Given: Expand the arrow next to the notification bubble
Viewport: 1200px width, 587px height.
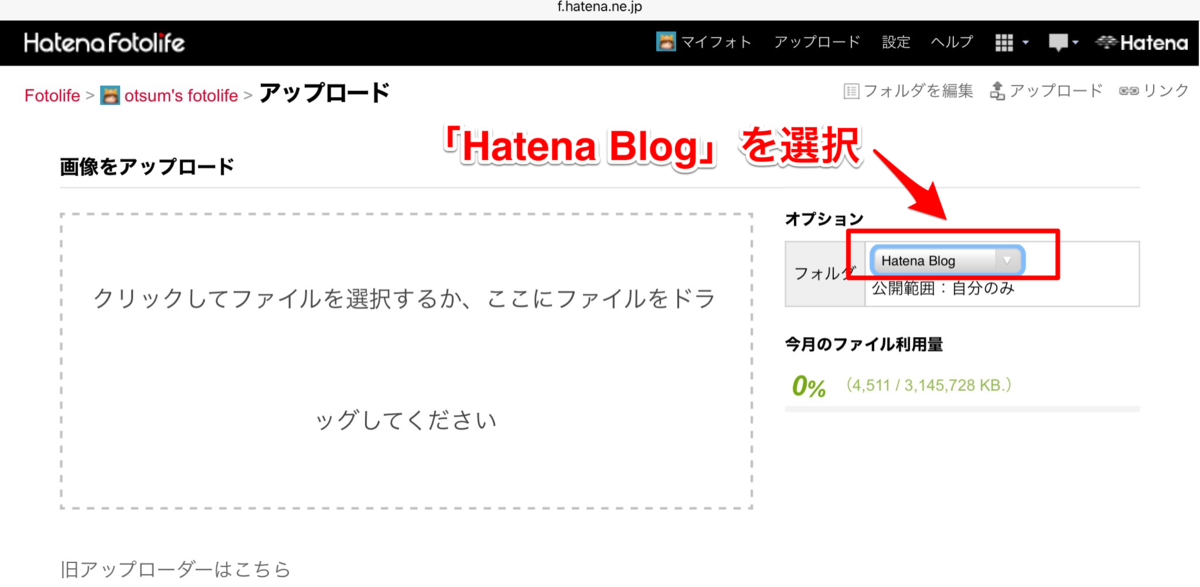Looking at the screenshot, I should click(x=1075, y=43).
